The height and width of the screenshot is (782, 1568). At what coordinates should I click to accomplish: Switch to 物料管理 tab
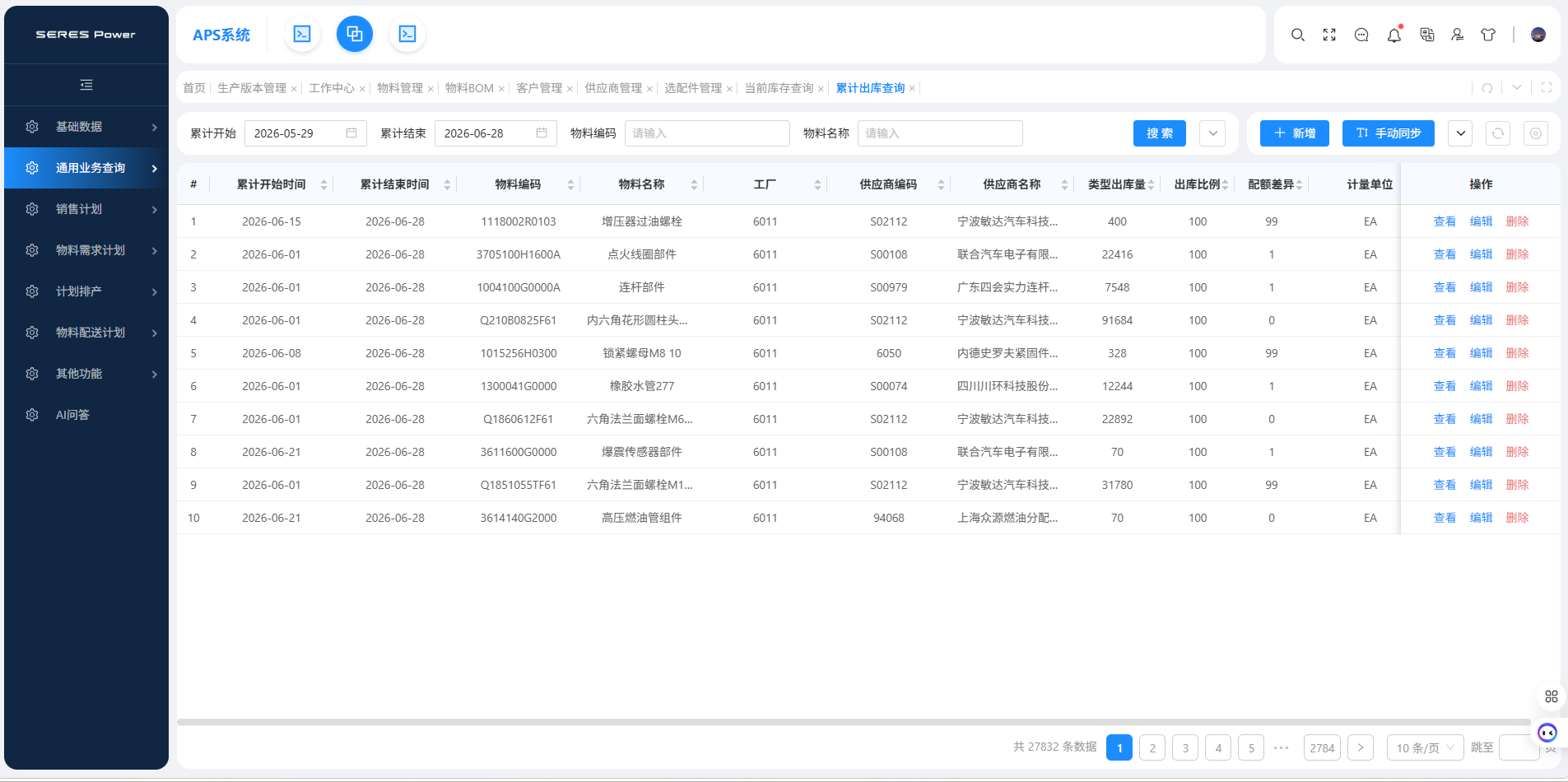pyautogui.click(x=400, y=88)
